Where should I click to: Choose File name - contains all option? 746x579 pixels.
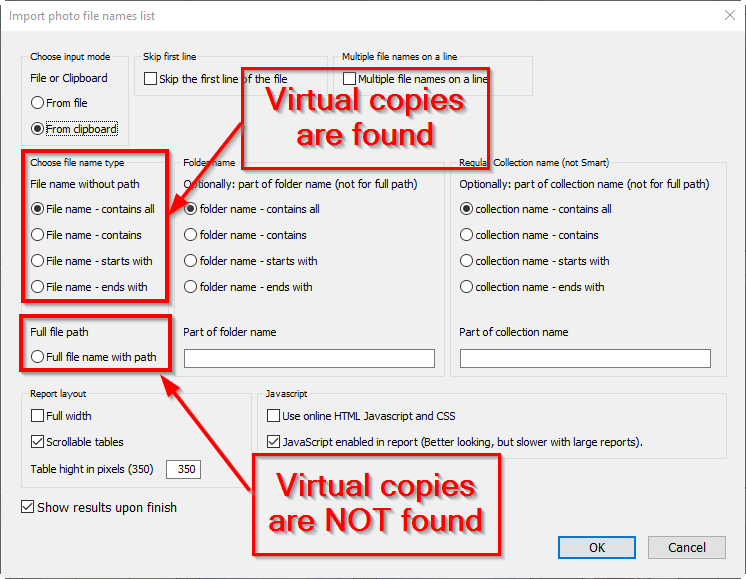[x=38, y=209]
